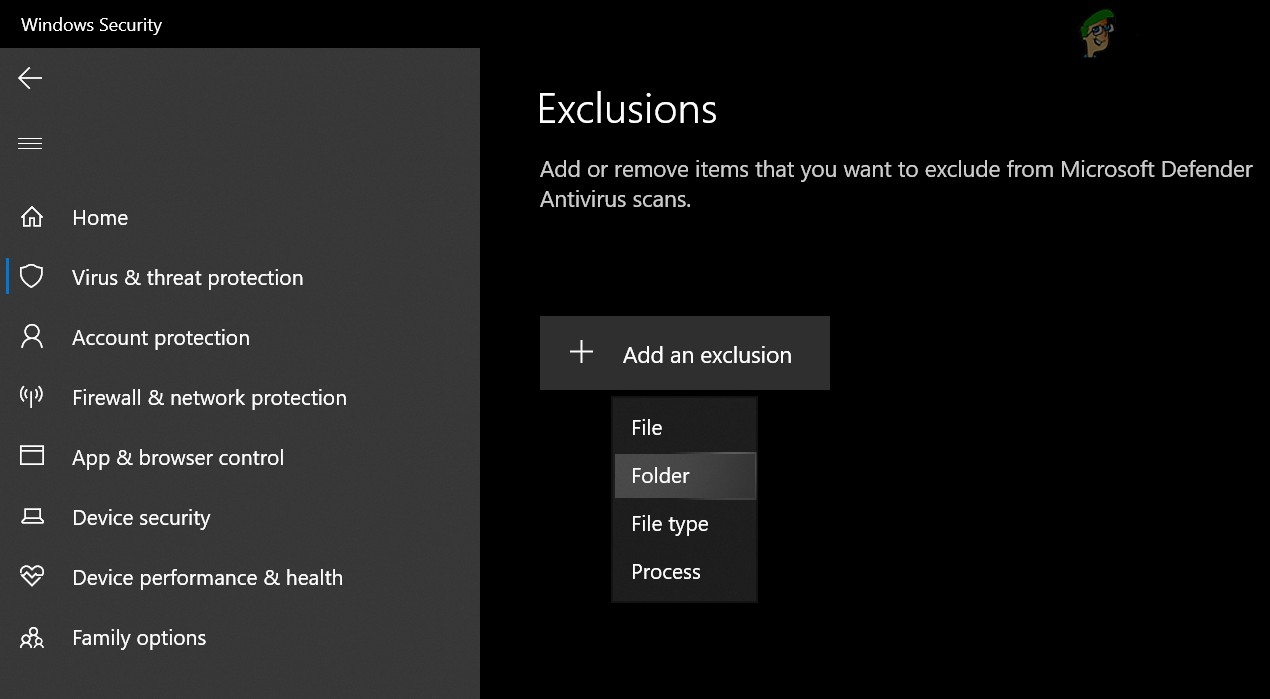Click the exclusions description text
The height and width of the screenshot is (699, 1270).
(x=896, y=184)
